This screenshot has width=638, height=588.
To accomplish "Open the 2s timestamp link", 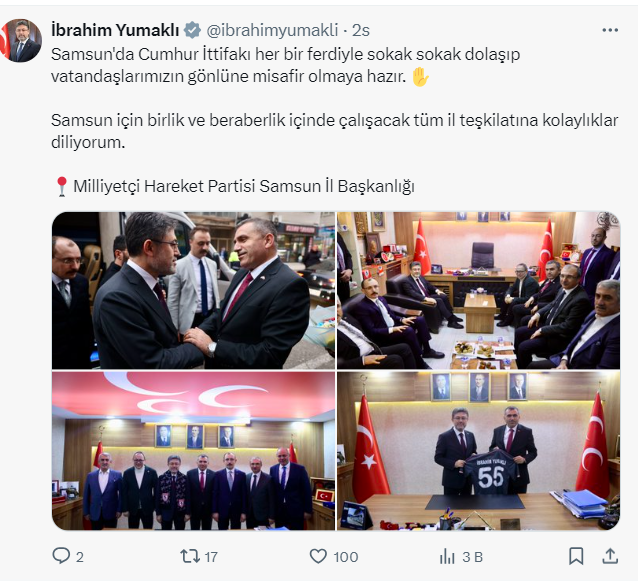I will (361, 30).
